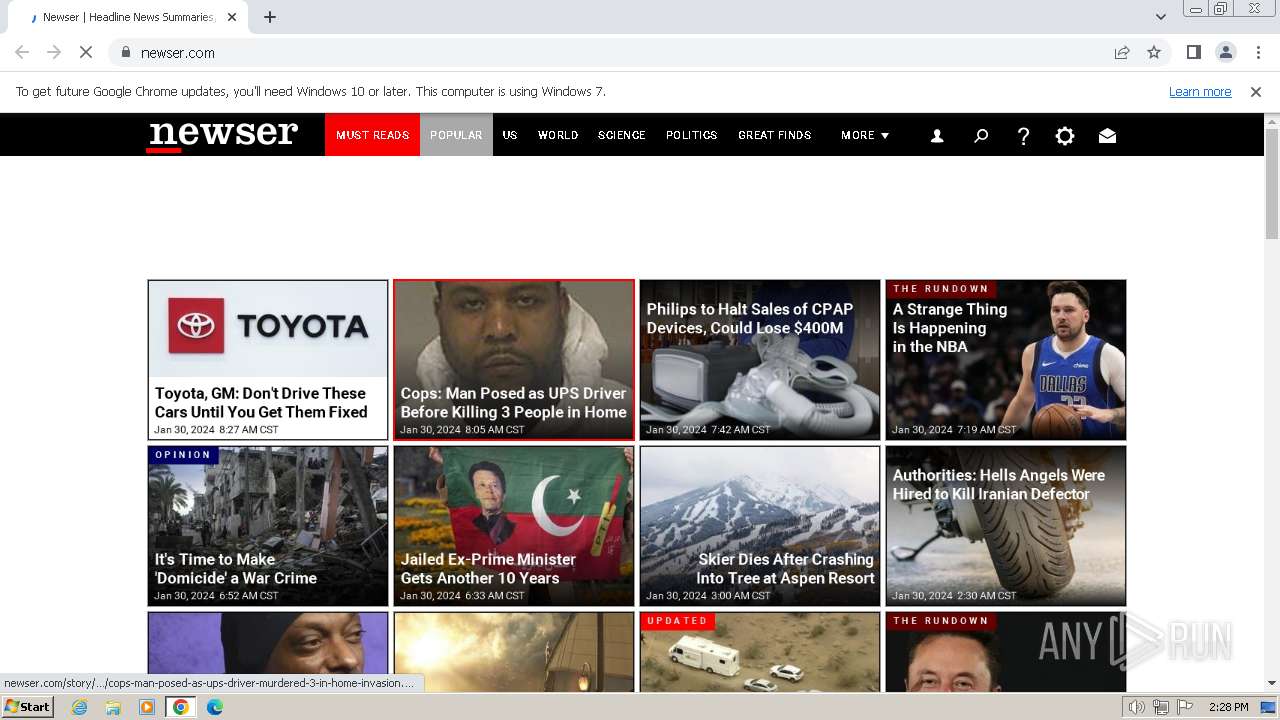Open the newsletter envelope icon
This screenshot has height=720, width=1280.
1107,136
